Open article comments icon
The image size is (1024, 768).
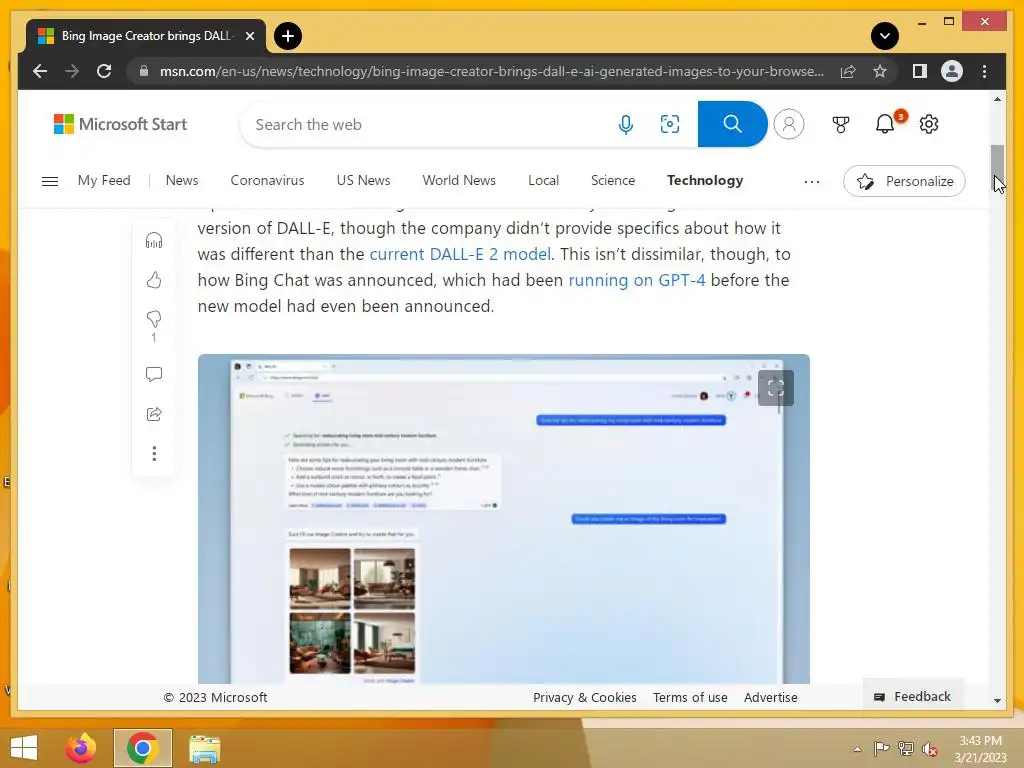pos(154,374)
